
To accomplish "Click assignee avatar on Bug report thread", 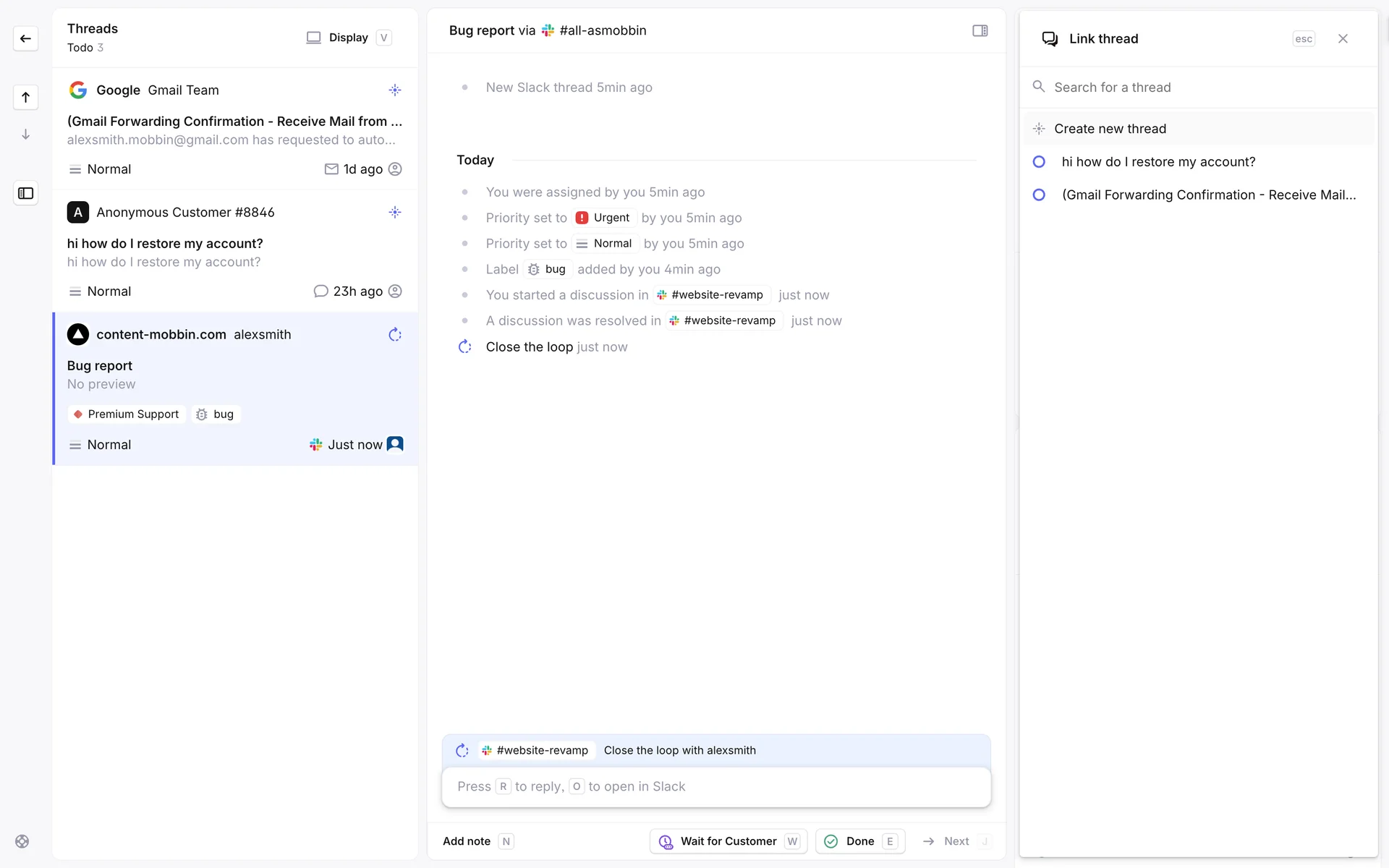I will (395, 444).
